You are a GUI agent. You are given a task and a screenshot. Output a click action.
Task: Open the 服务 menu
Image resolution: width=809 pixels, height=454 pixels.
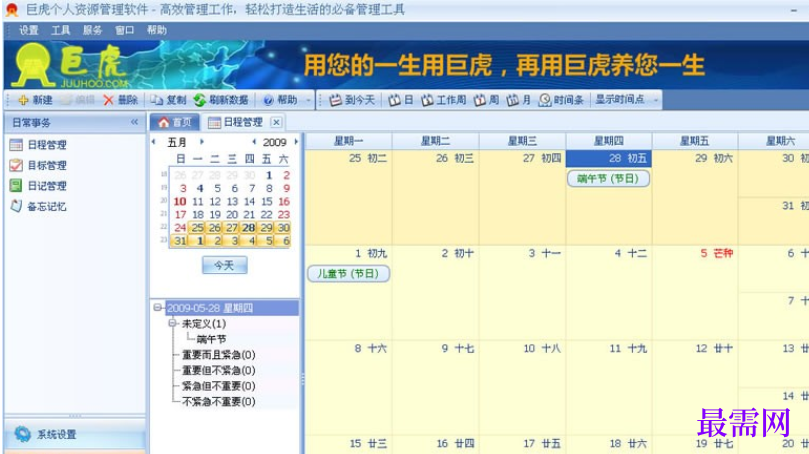coord(92,30)
